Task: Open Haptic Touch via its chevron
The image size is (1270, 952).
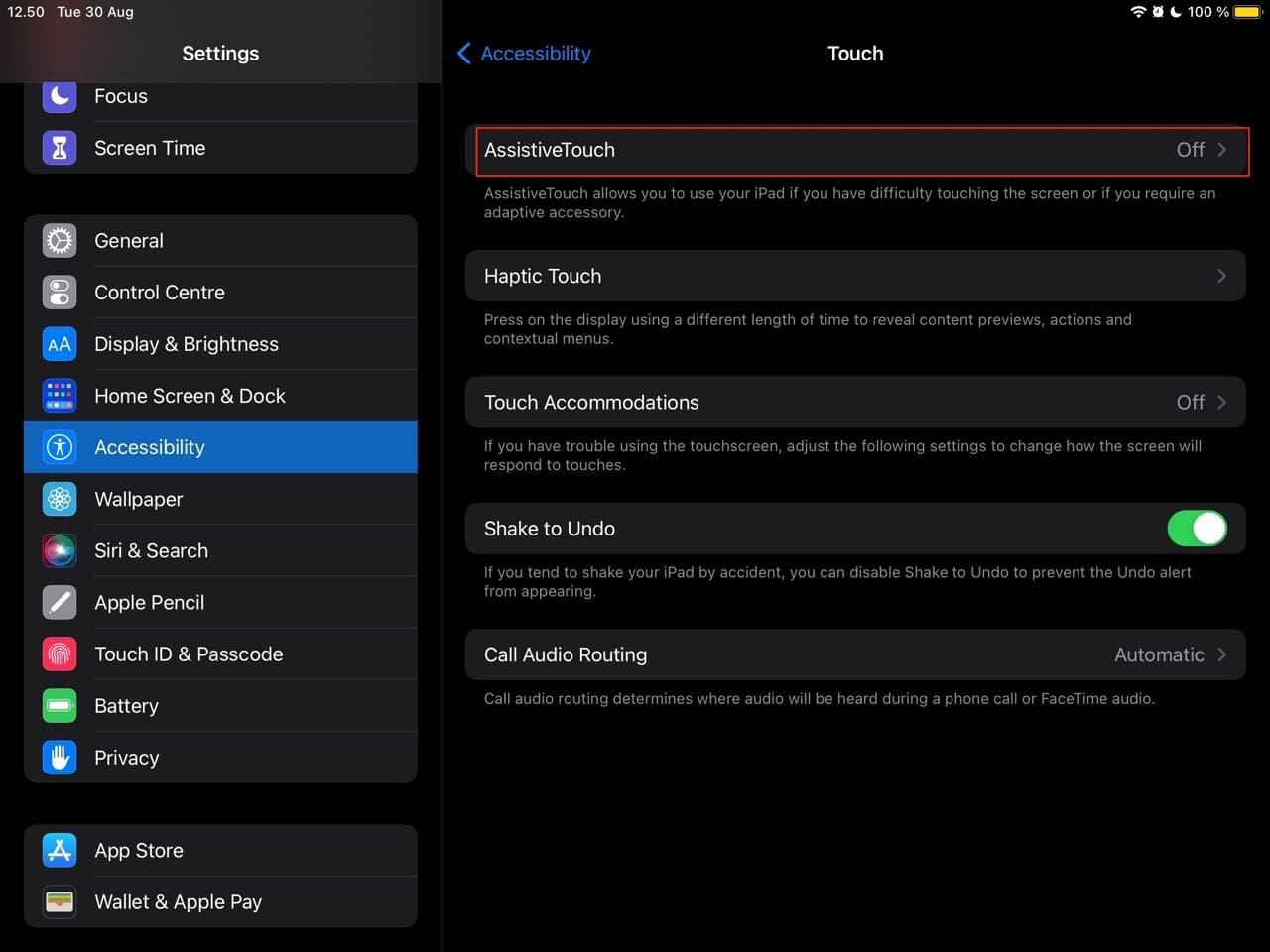Action: click(1222, 276)
